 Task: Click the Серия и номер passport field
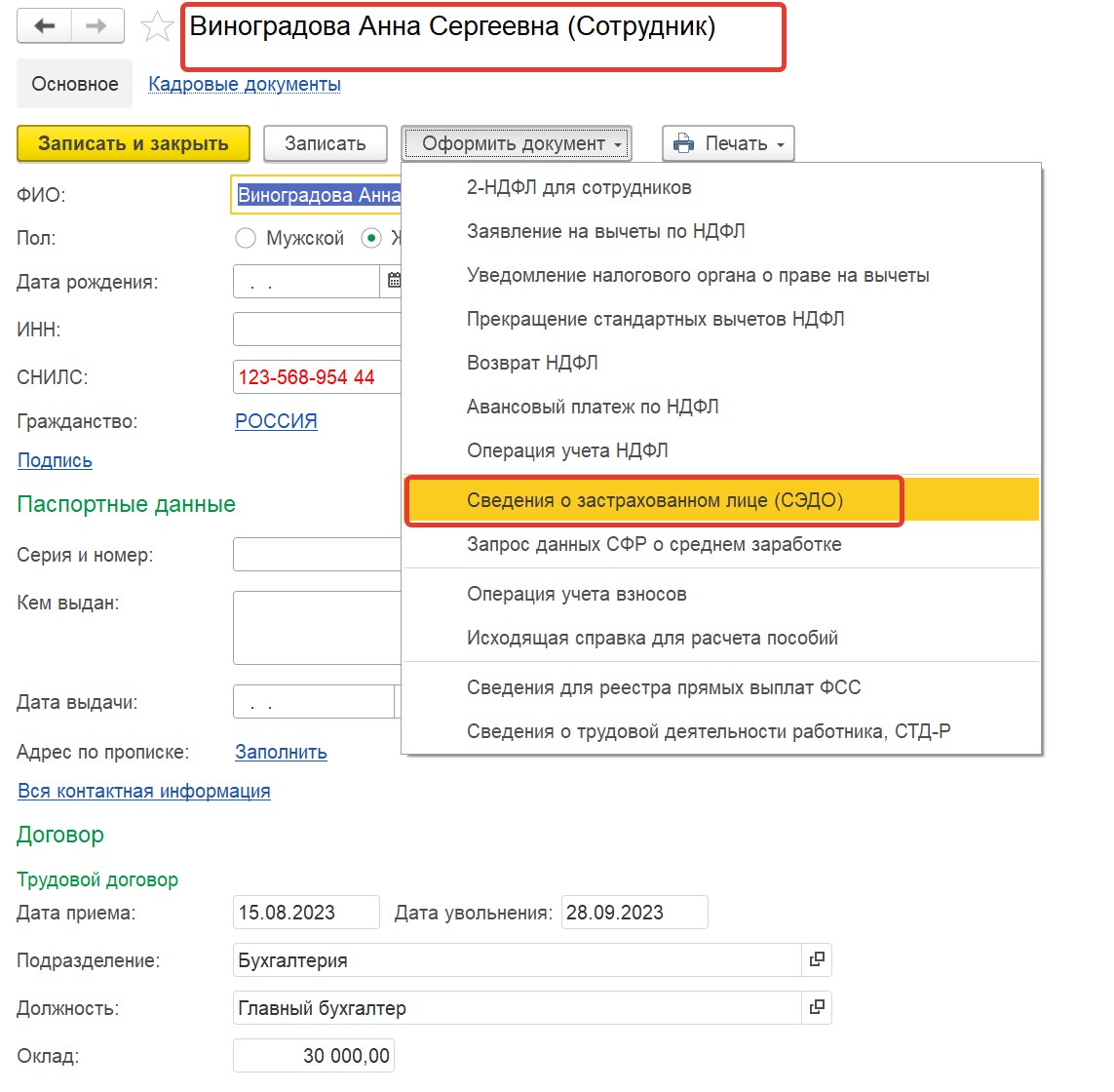(x=318, y=555)
